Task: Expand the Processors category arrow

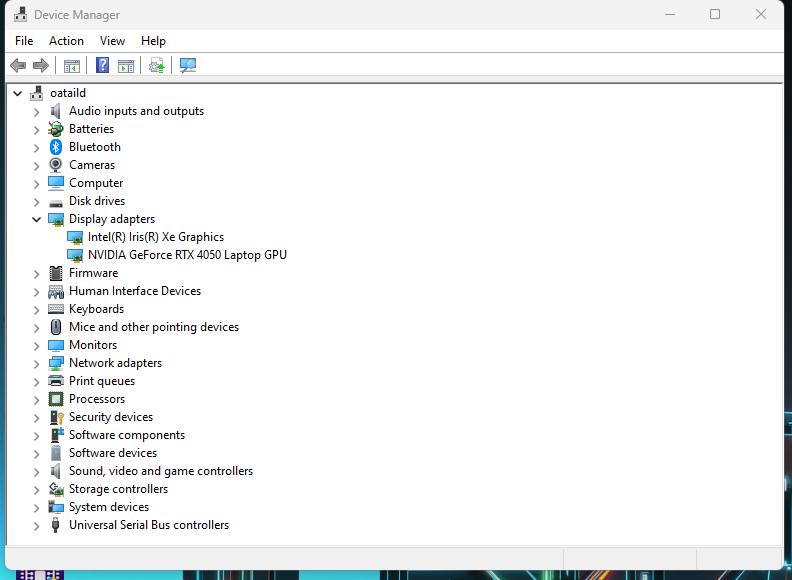Action: point(36,400)
